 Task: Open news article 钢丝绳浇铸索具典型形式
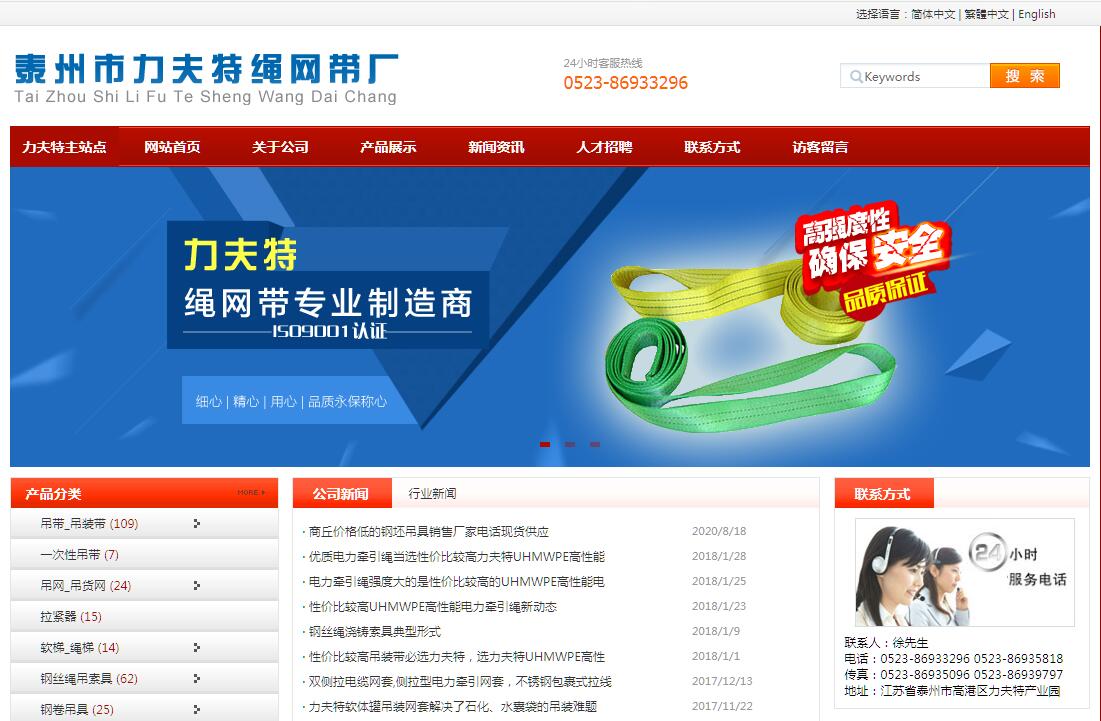(x=375, y=632)
